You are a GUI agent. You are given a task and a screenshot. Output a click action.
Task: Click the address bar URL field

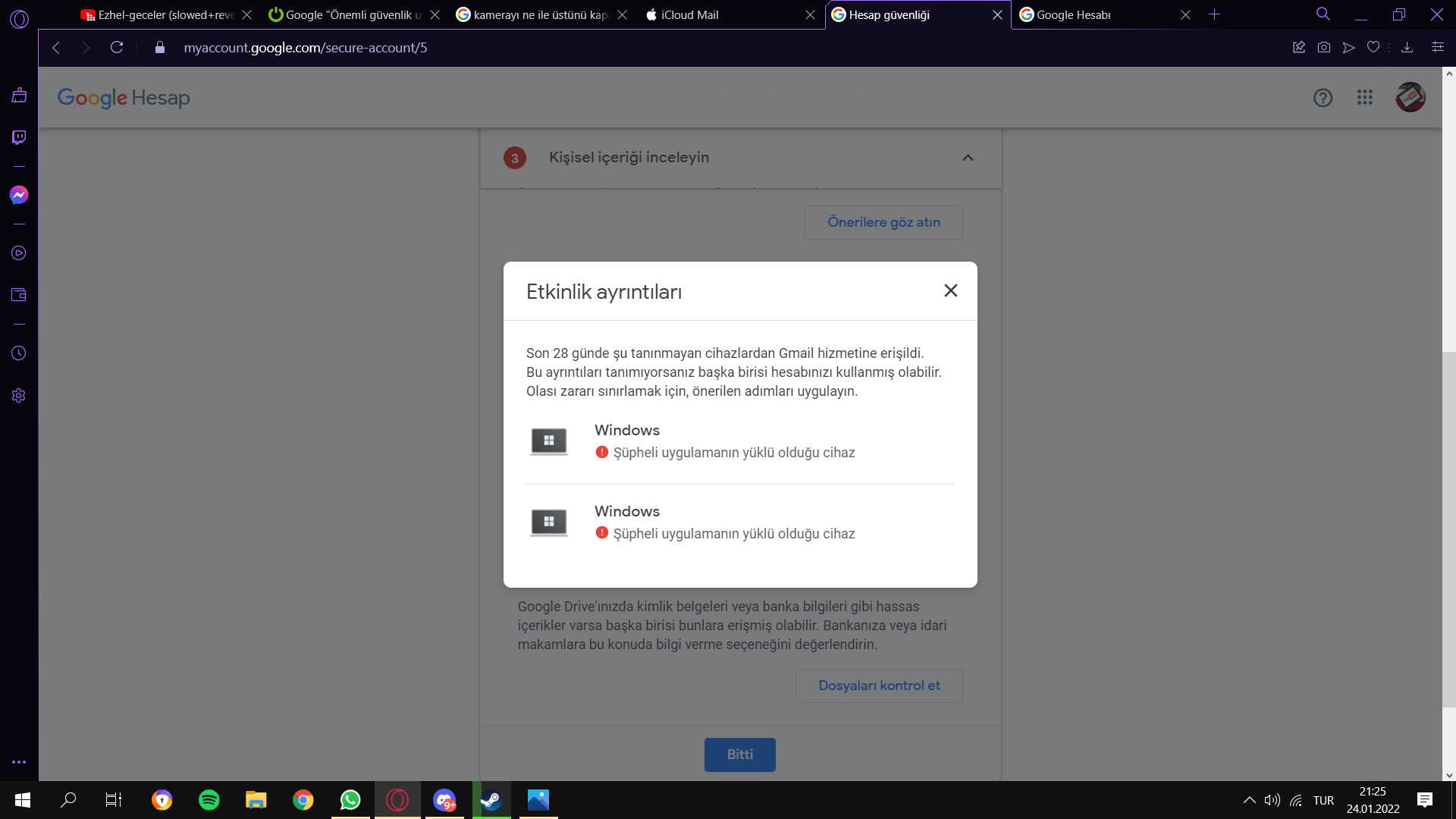coord(305,48)
